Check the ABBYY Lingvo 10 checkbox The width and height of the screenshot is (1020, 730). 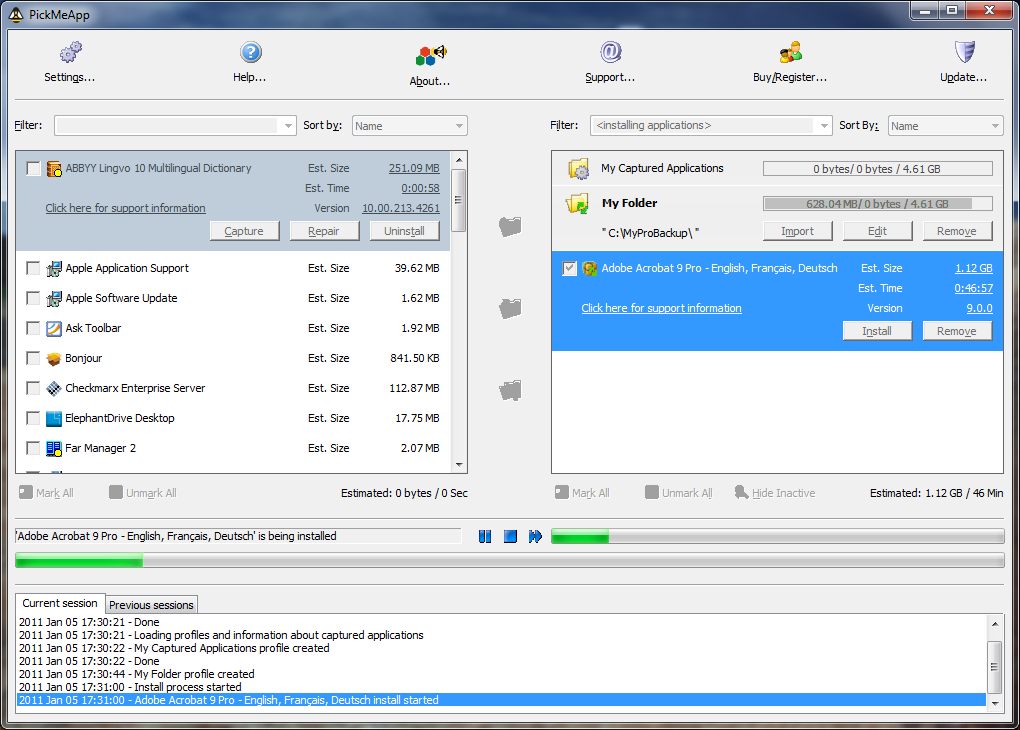point(33,169)
